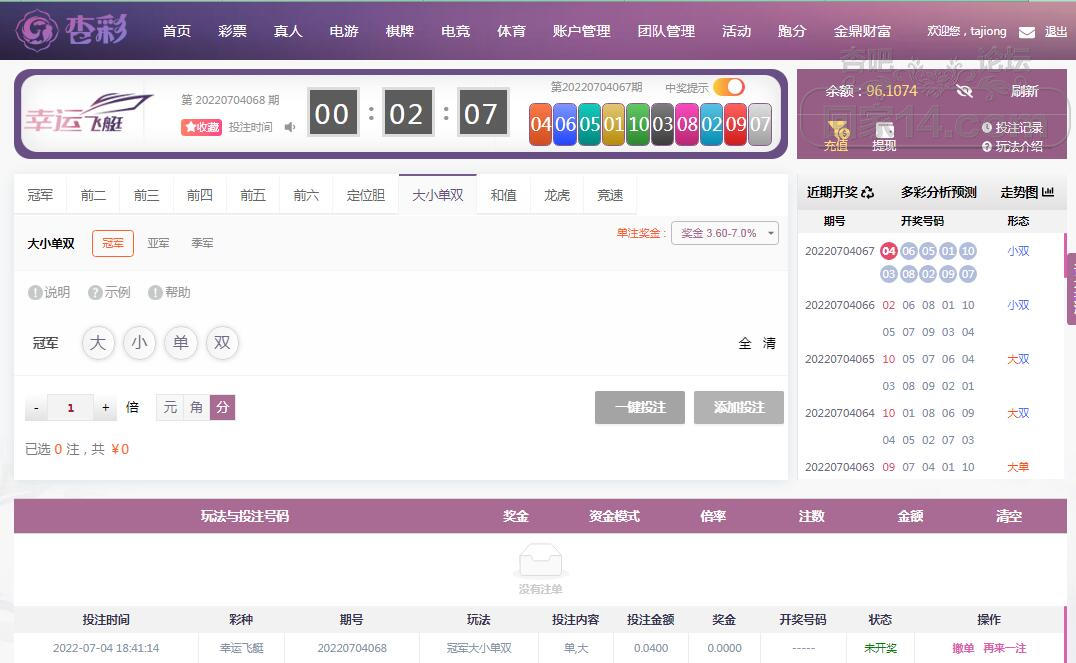
Task: Switch to the 冠军 play tab
Action: click(40, 195)
